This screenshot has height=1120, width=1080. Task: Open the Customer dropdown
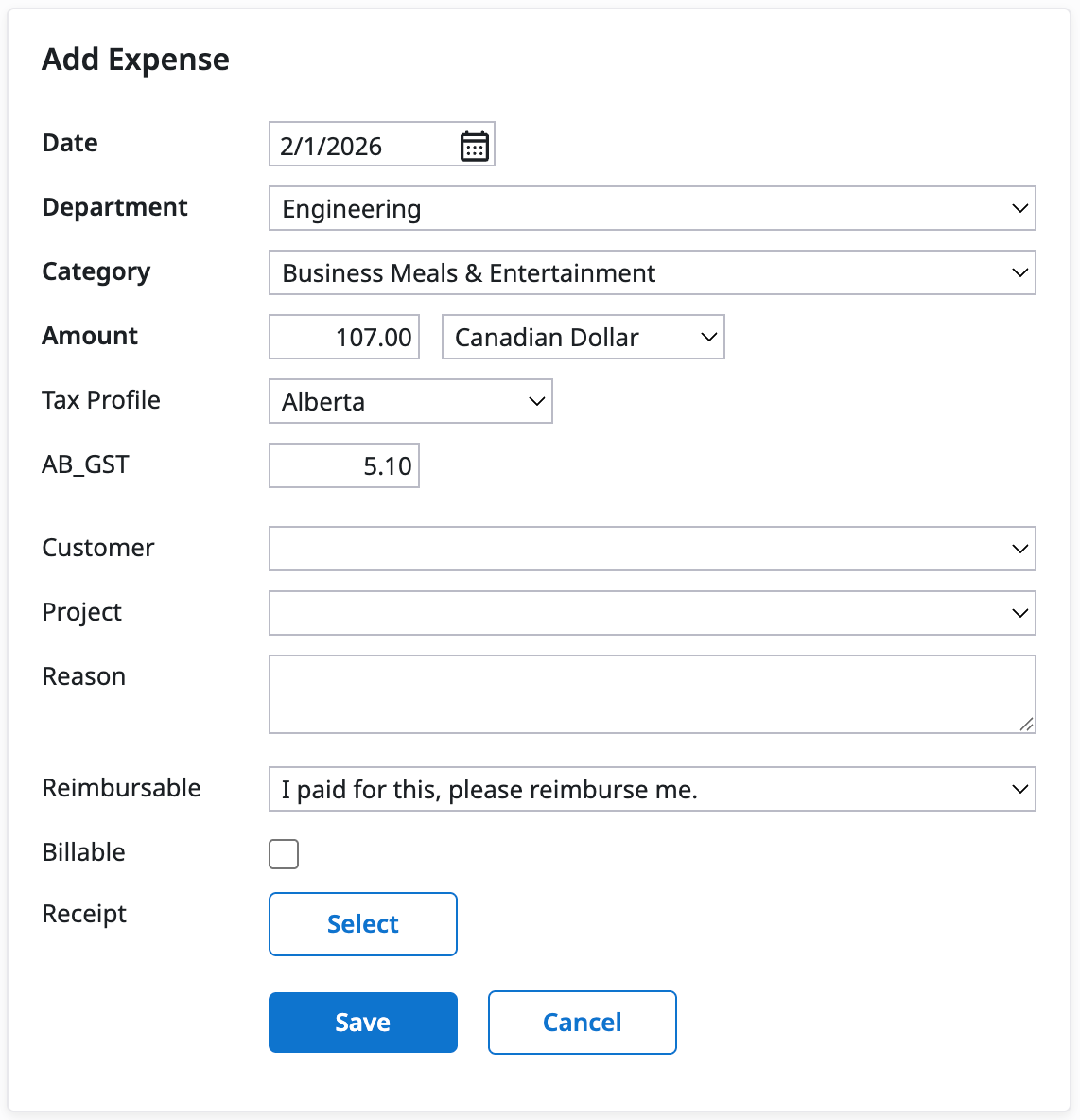click(x=652, y=550)
